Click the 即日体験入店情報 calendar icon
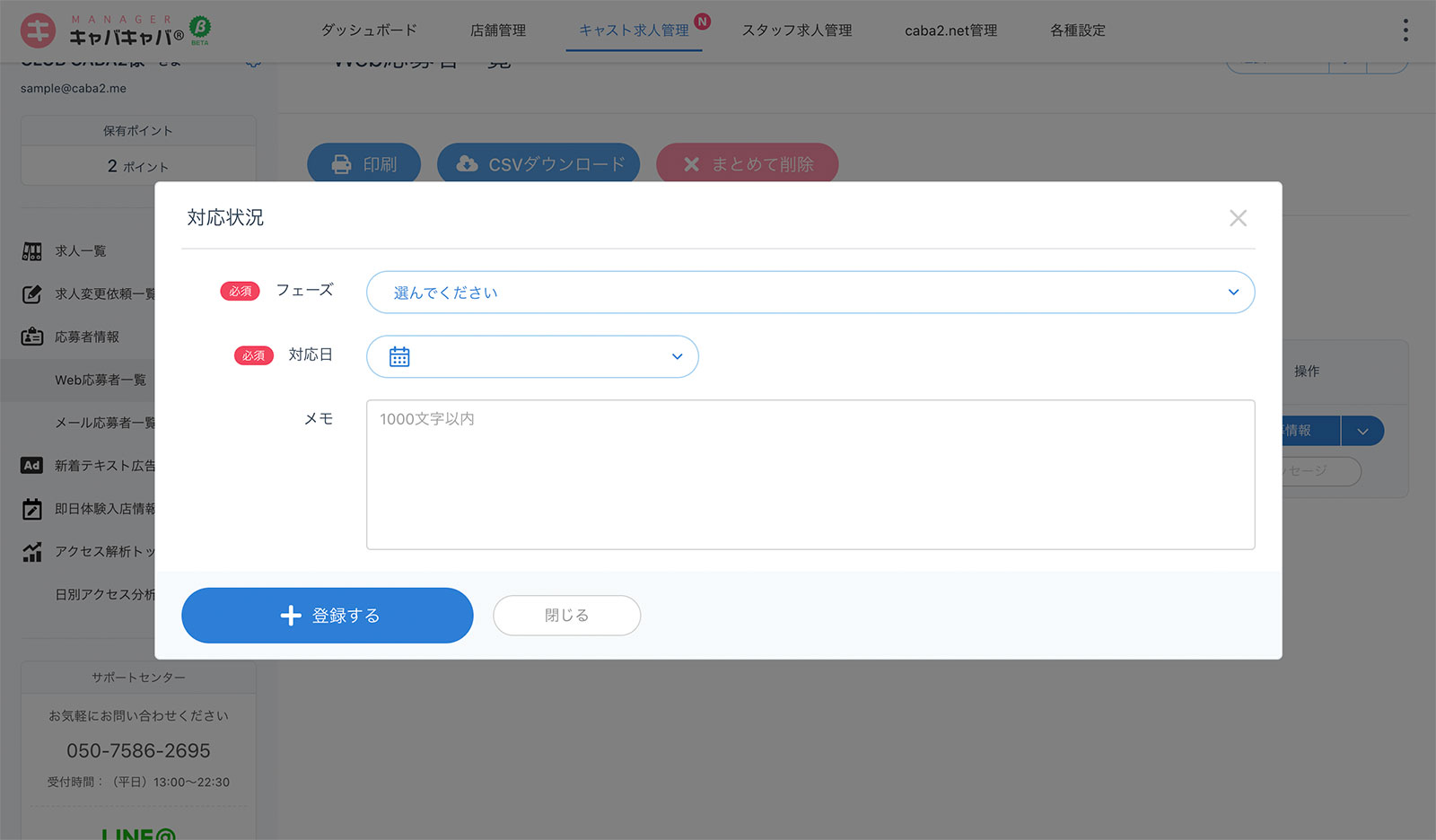This screenshot has width=1436, height=840. (x=32, y=509)
